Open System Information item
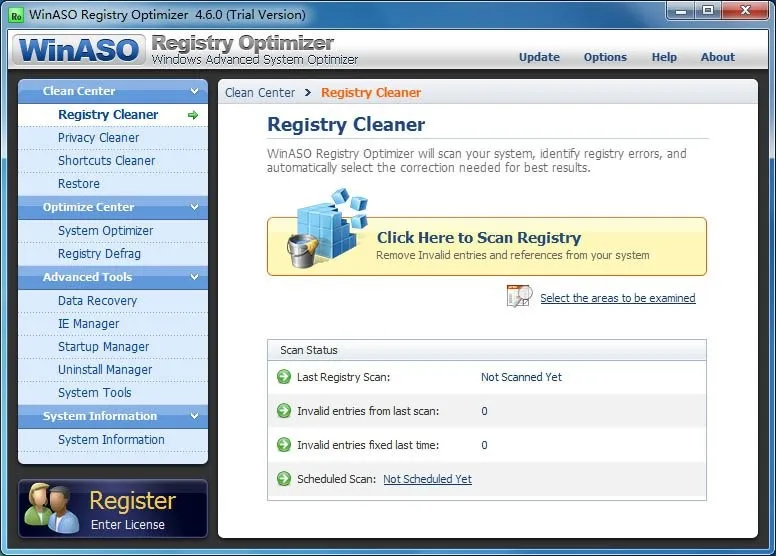This screenshot has height=556, width=776. (113, 440)
